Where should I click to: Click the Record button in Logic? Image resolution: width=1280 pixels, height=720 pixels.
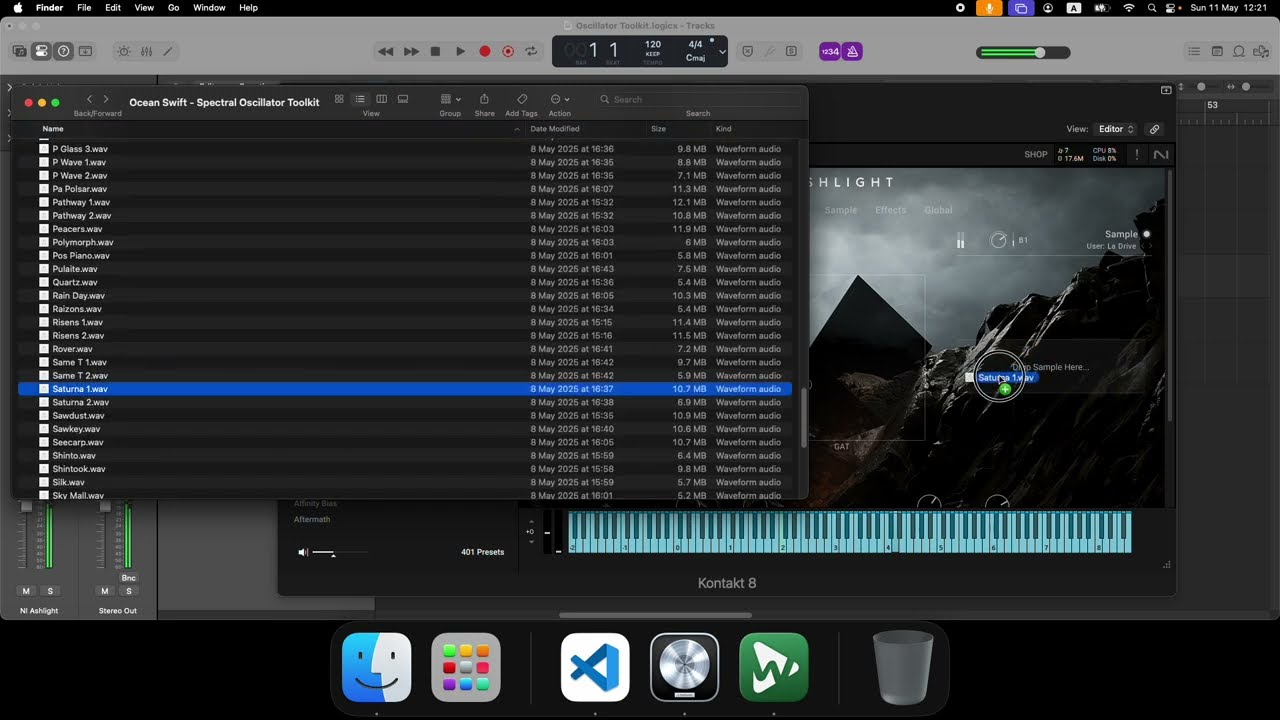coord(485,51)
